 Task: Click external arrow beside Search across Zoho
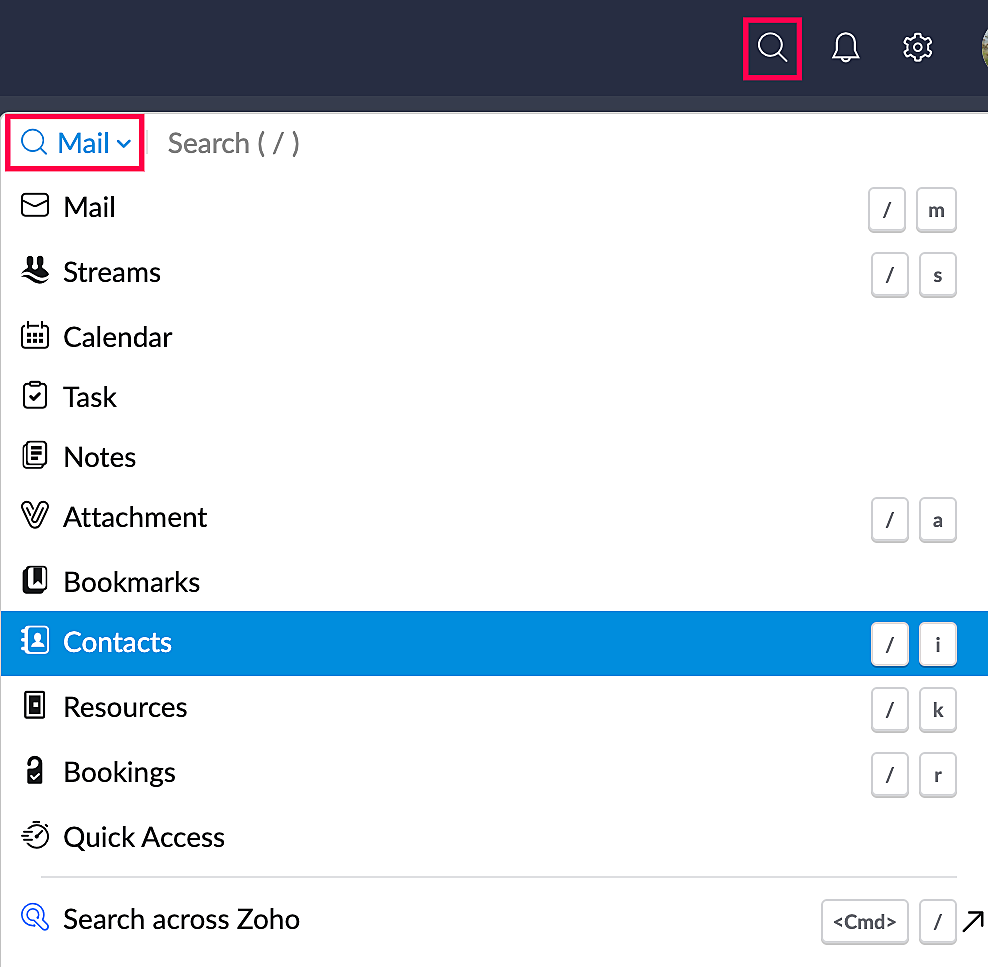973,921
